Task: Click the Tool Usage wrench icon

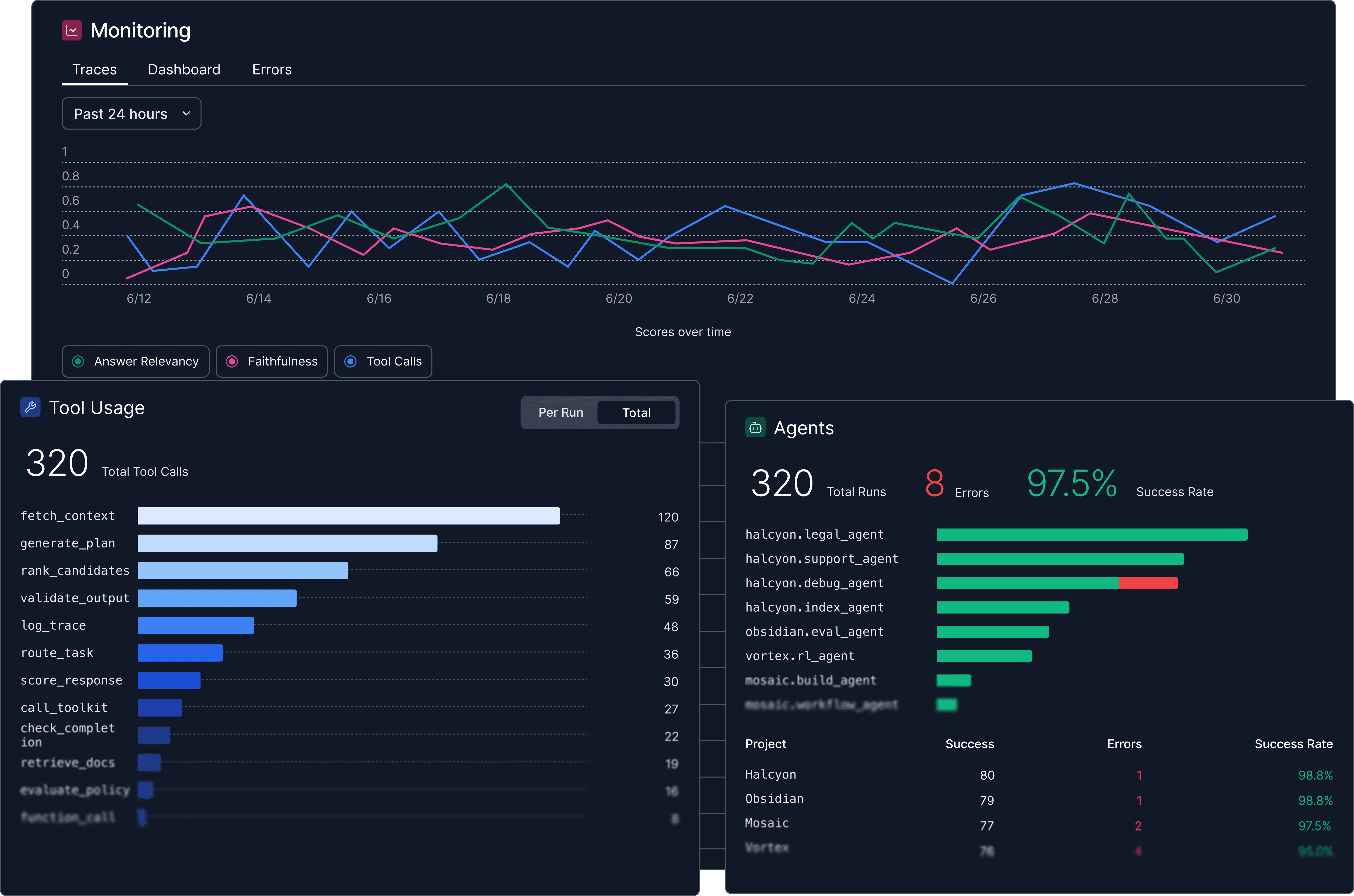Action: [x=30, y=407]
